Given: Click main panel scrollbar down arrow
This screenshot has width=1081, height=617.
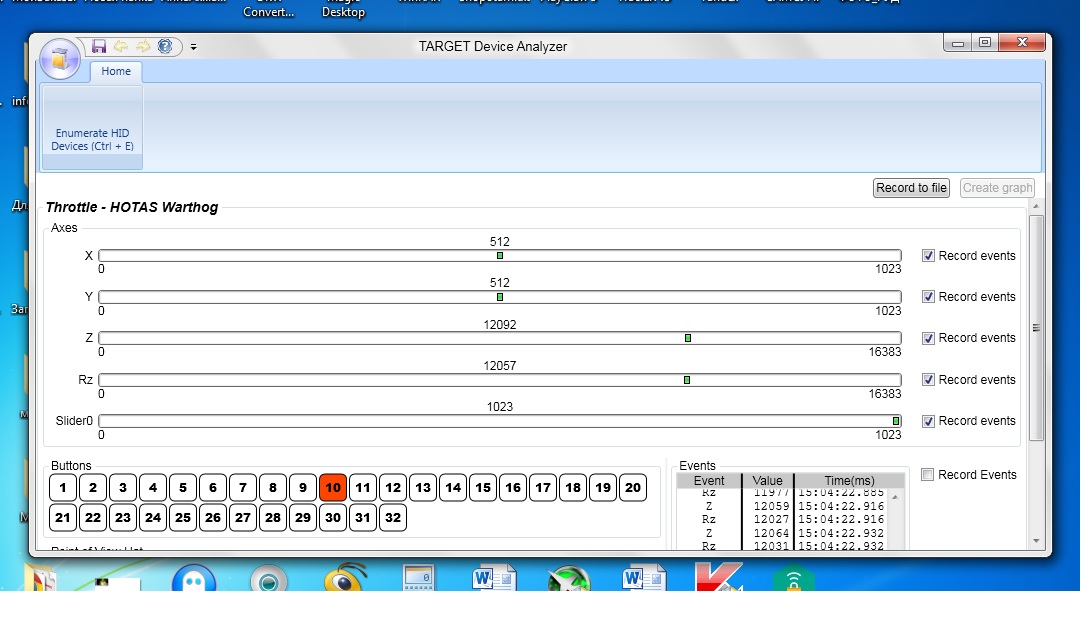Looking at the screenshot, I should (x=1035, y=541).
